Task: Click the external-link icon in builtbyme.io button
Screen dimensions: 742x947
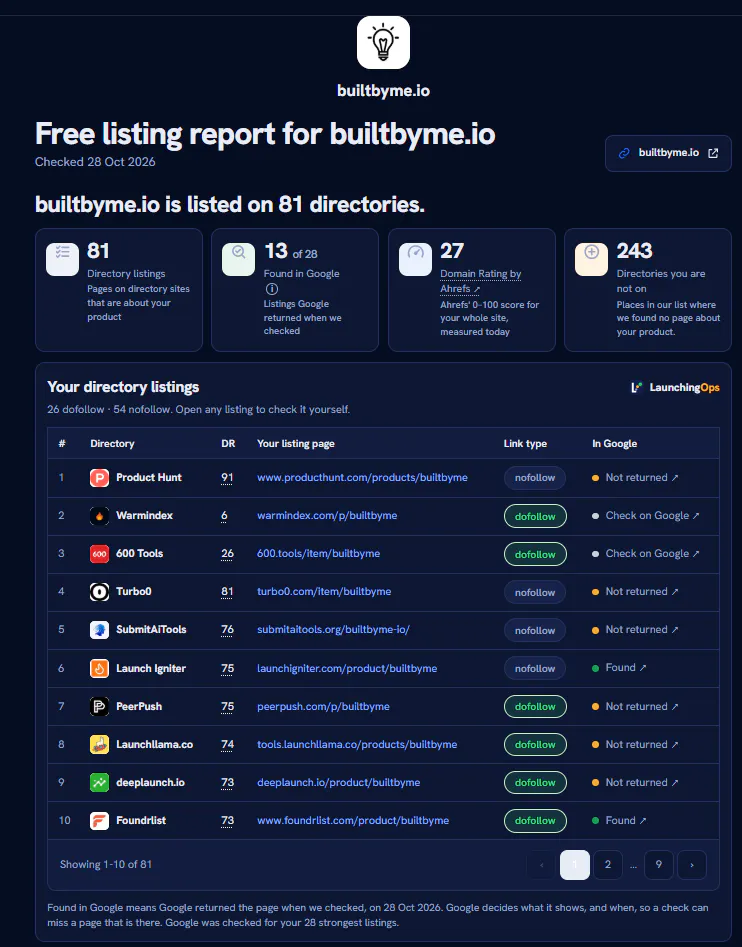Action: [x=713, y=153]
